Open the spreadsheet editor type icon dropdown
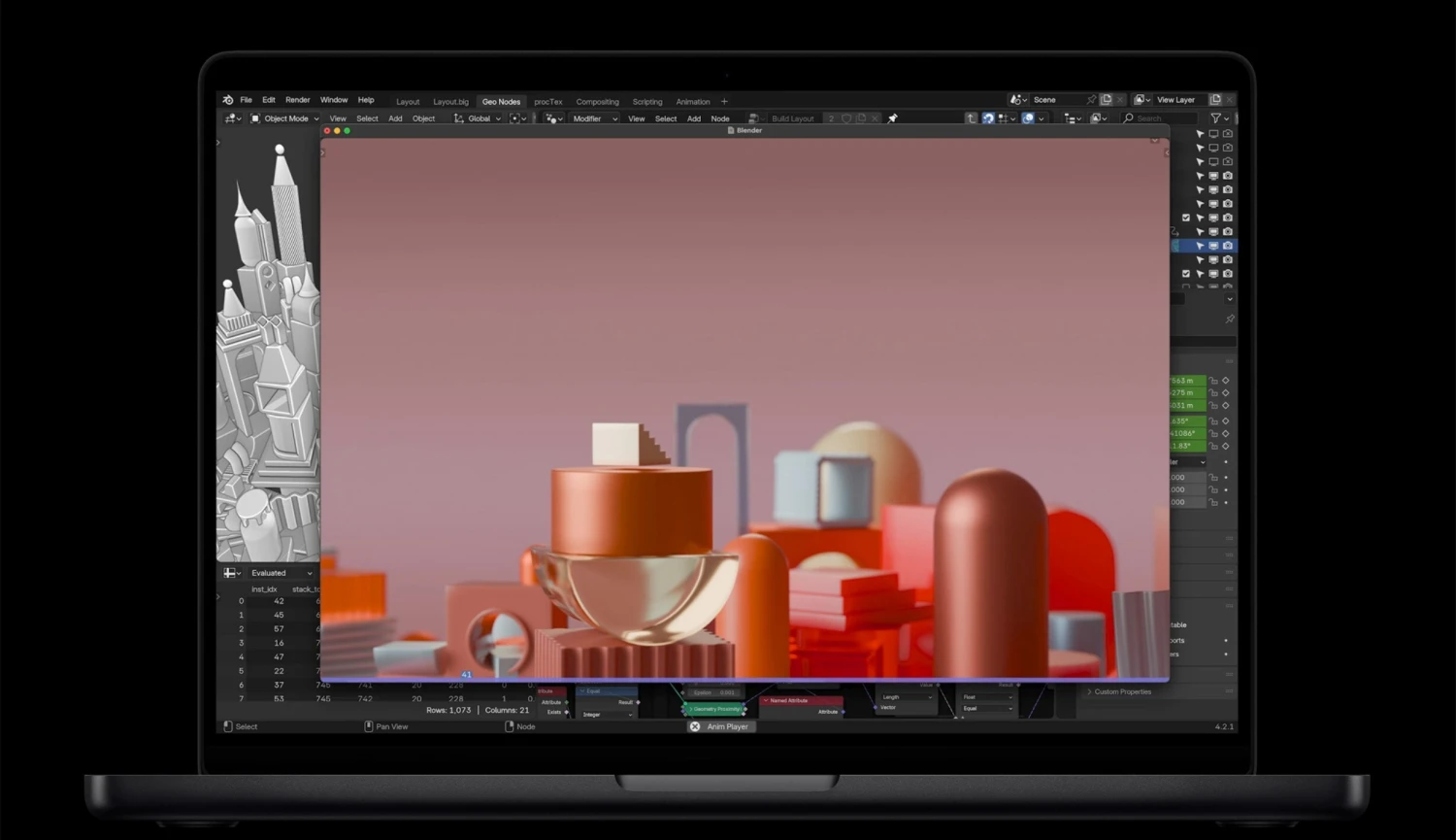The height and width of the screenshot is (840, 1456). [232, 573]
